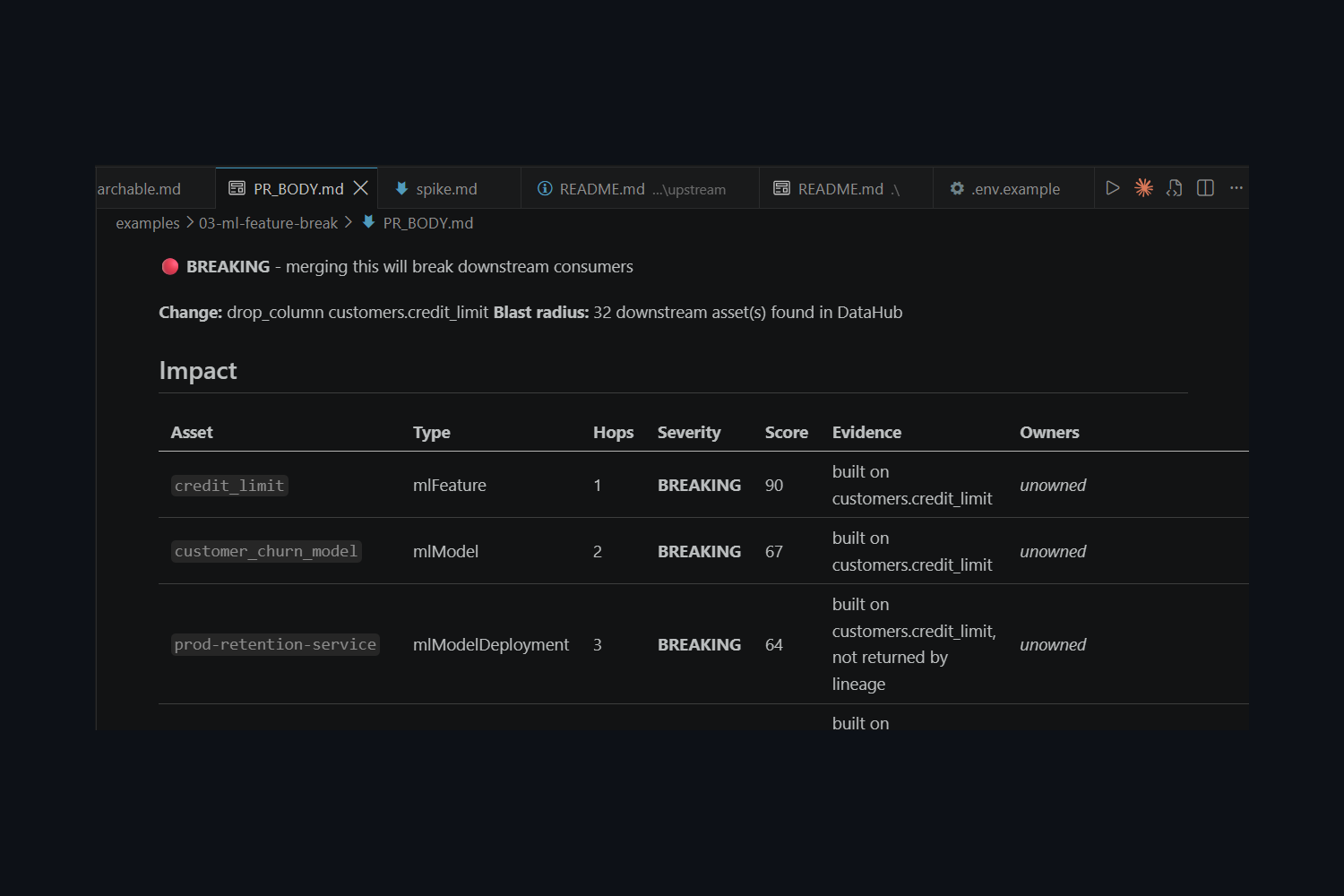The width and height of the screenshot is (1344, 896).
Task: Click the preview icon on second README.md tab
Action: pyautogui.click(x=781, y=188)
